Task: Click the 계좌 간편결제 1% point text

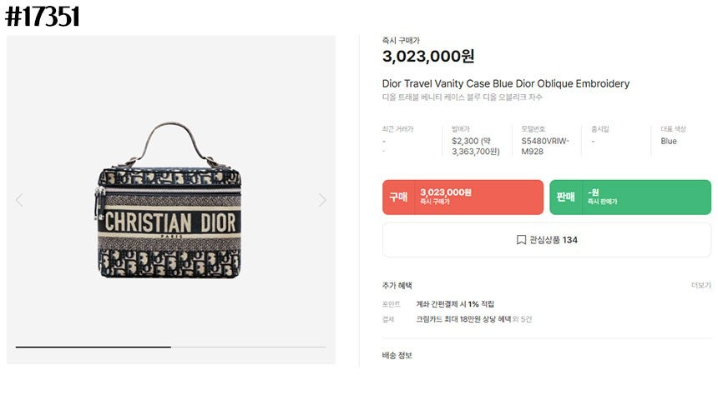Action: coord(455,304)
